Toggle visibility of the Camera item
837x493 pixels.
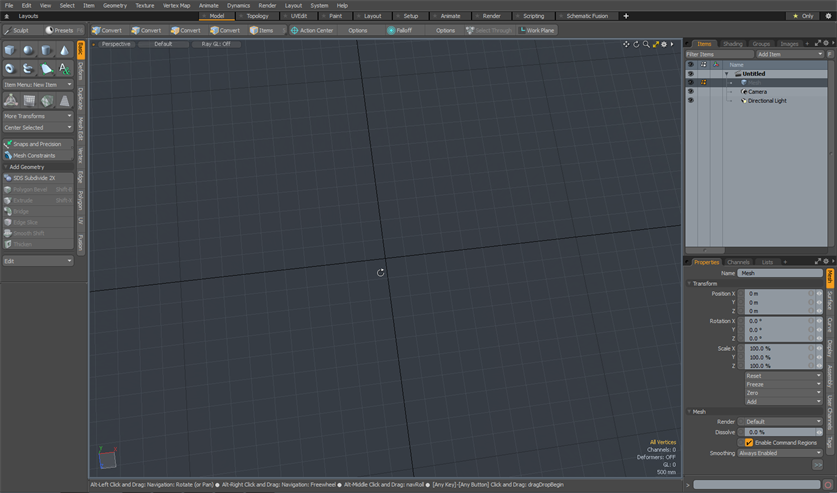[x=690, y=92]
